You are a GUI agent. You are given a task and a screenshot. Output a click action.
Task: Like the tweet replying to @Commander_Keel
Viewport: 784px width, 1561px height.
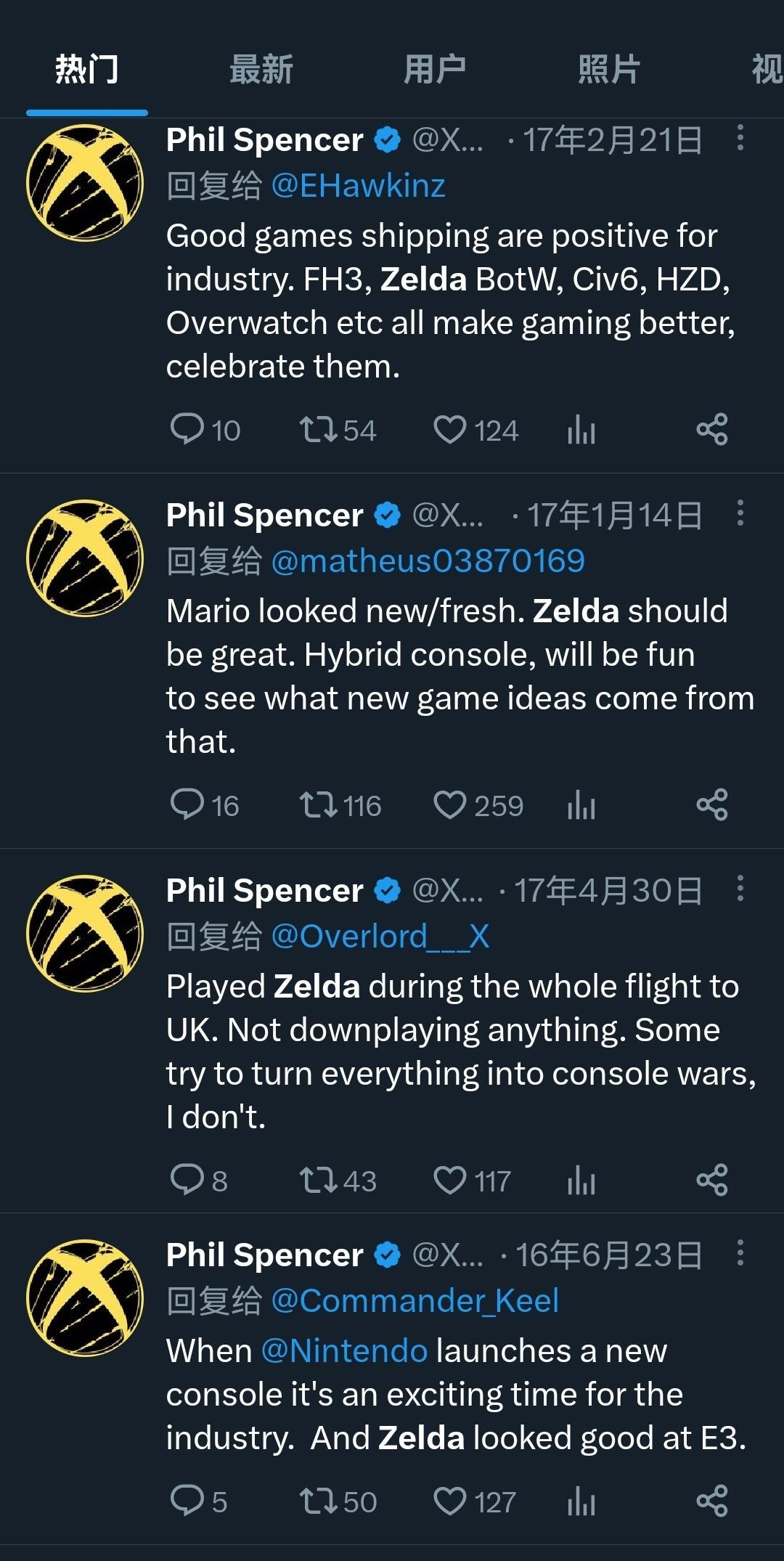coord(475,1501)
